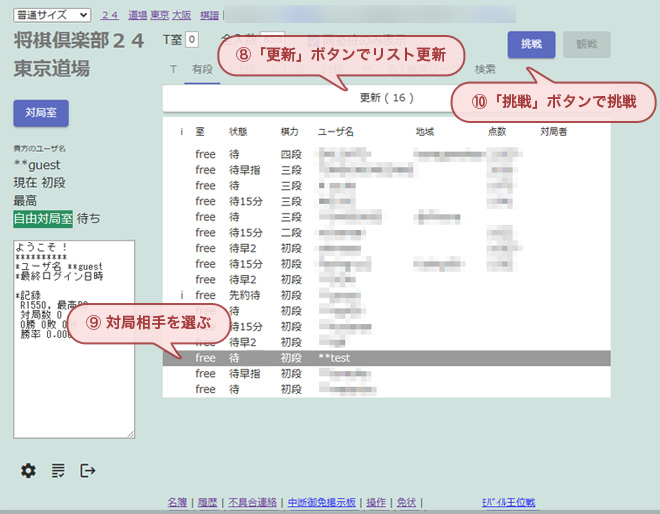Switch to the 有段 tab
660x514 pixels.
click(x=202, y=69)
